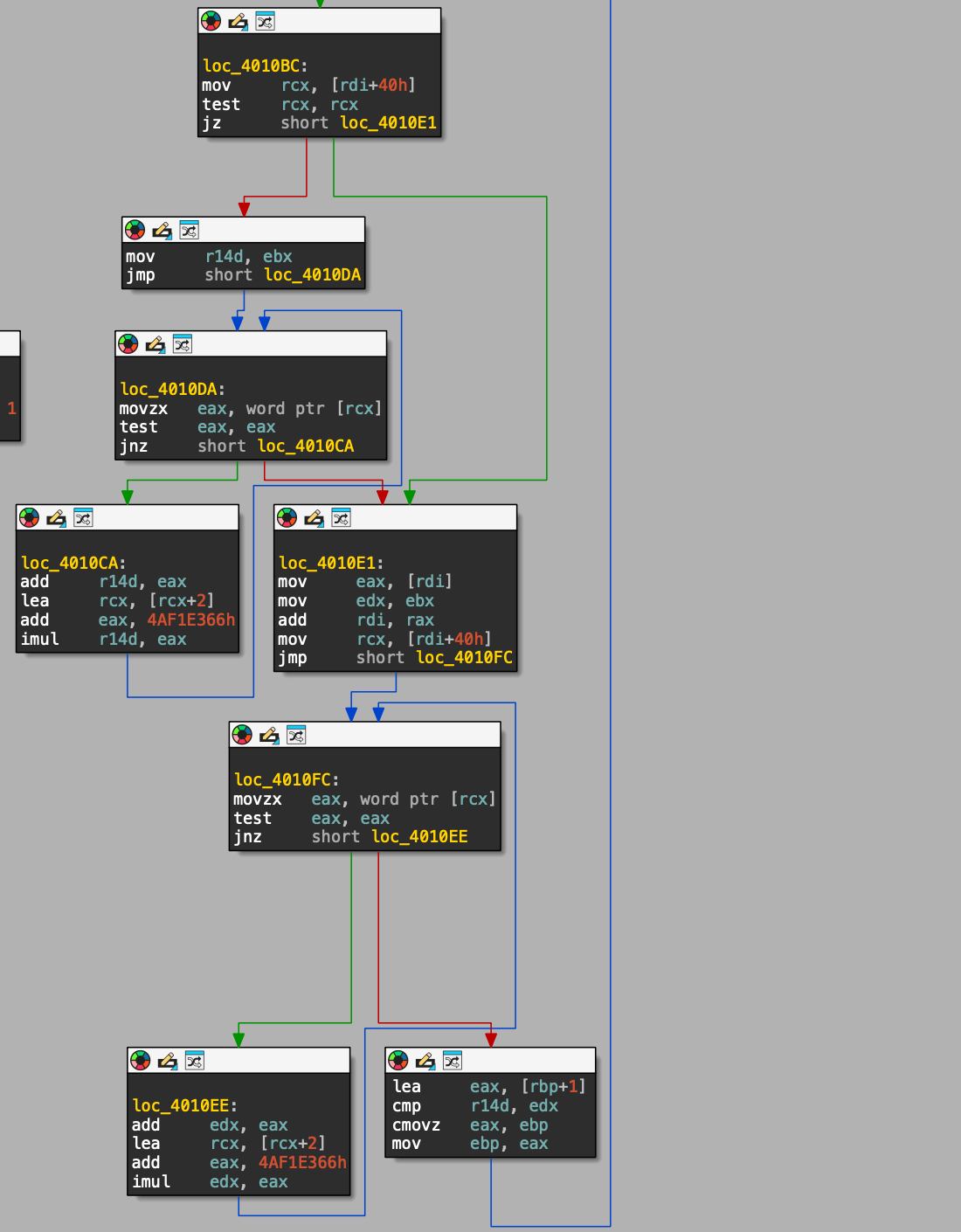The image size is (961, 1232).
Task: Click the 'mov r14d, ebx' instruction
Action: pyautogui.click(x=209, y=256)
